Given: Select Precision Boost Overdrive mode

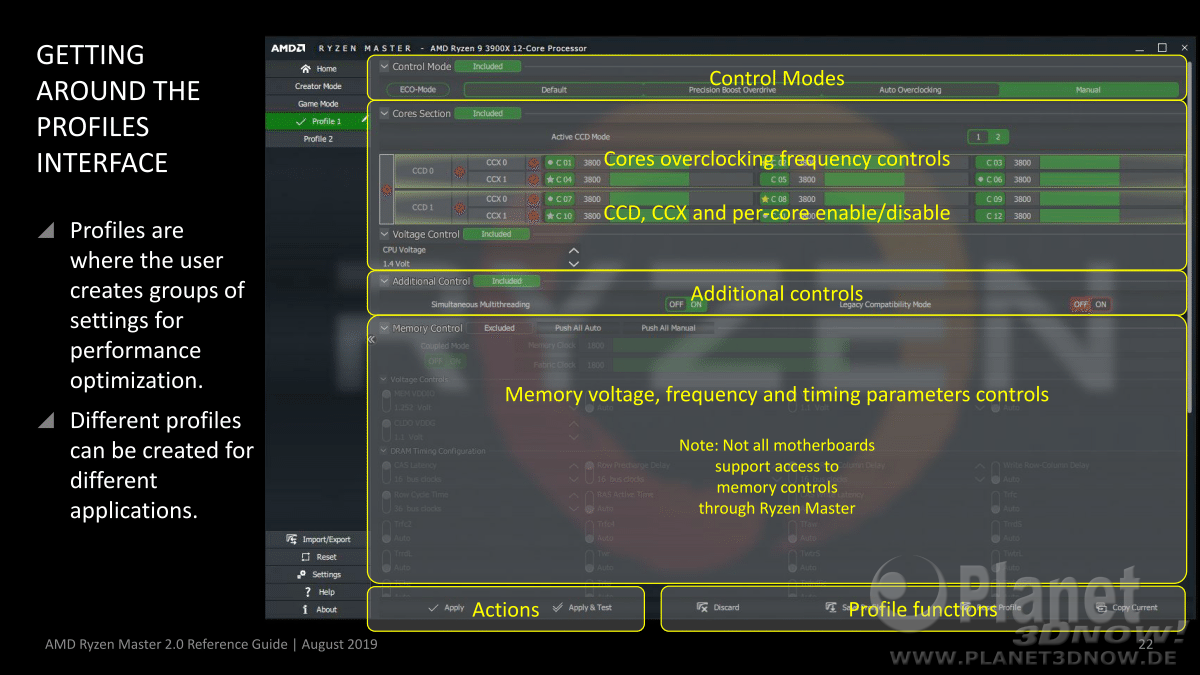Looking at the screenshot, I should click(731, 90).
